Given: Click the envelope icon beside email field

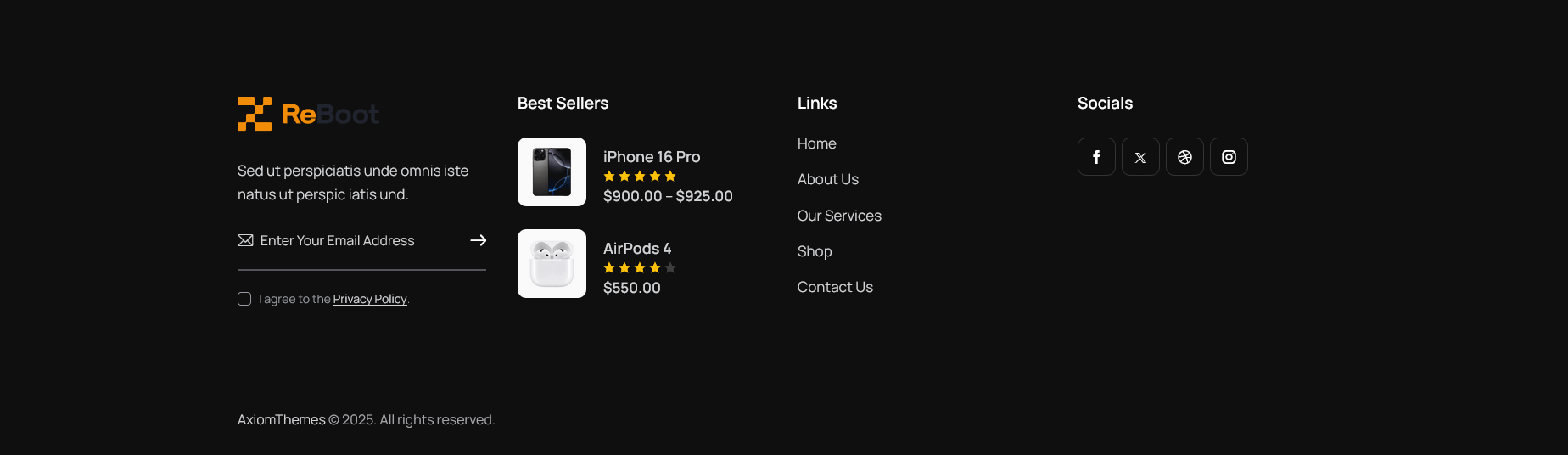Looking at the screenshot, I should point(245,240).
